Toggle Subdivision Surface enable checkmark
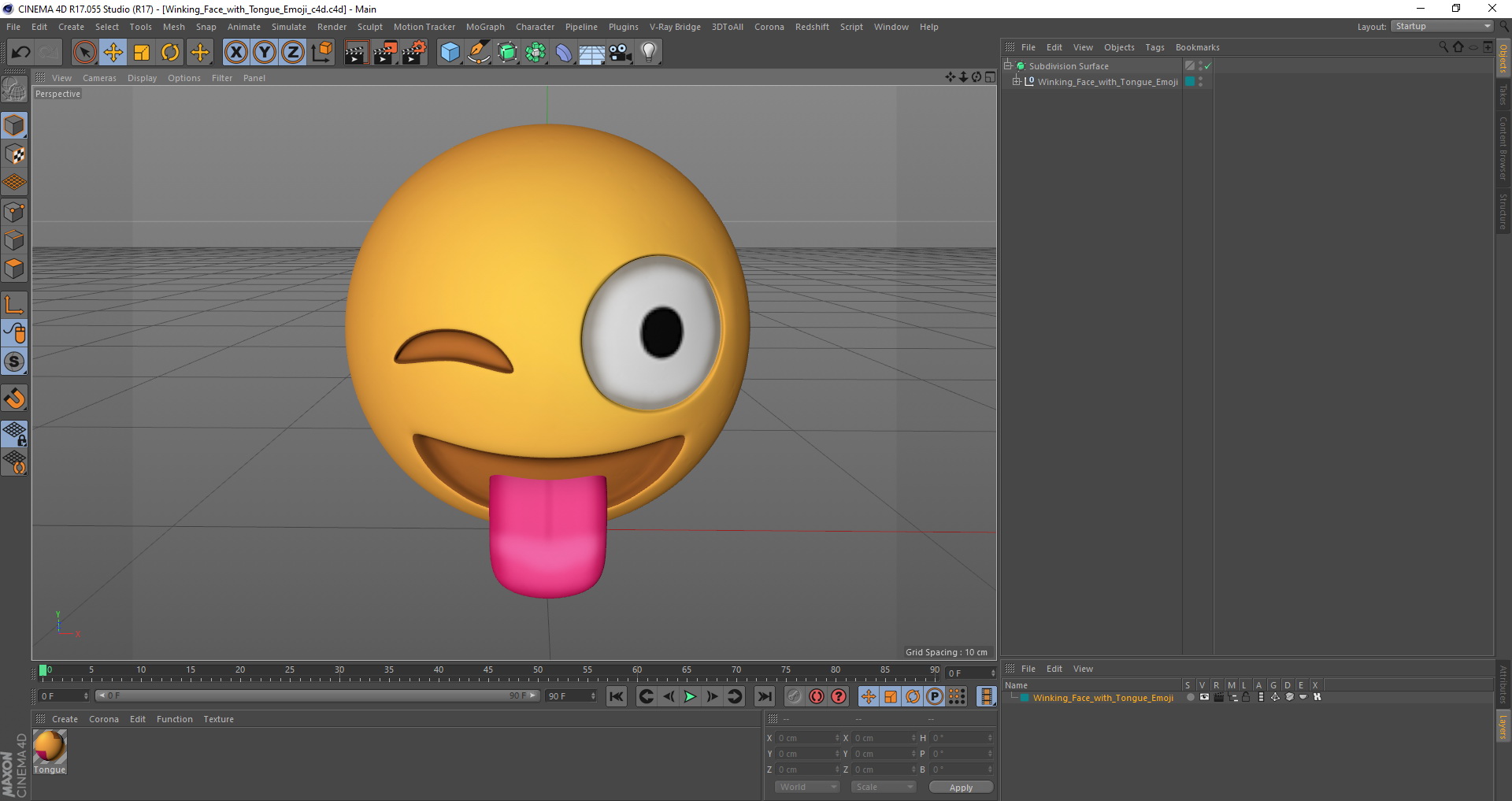 click(x=1207, y=66)
